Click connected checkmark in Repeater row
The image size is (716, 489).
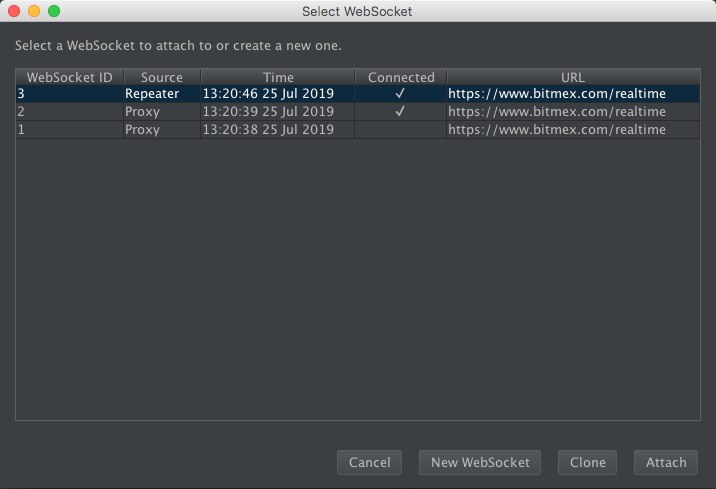(x=400, y=94)
